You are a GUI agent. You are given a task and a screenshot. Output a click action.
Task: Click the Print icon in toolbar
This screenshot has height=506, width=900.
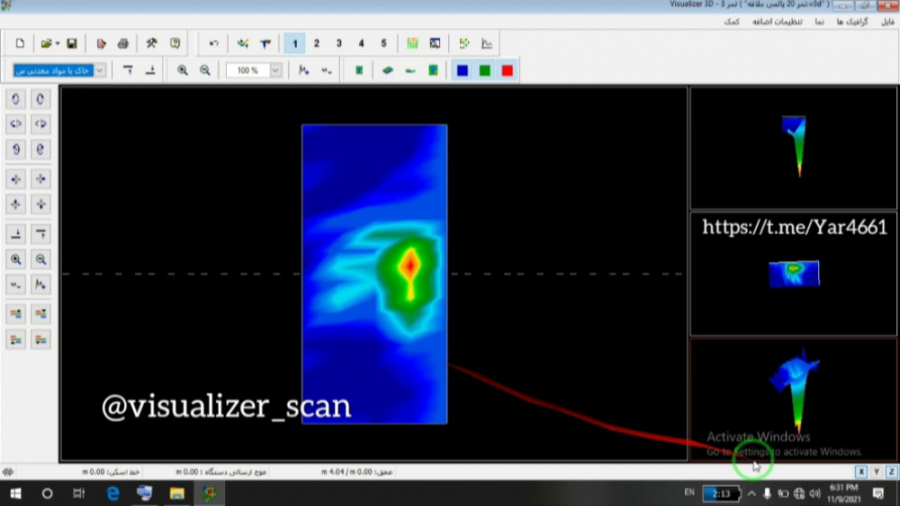tap(122, 44)
